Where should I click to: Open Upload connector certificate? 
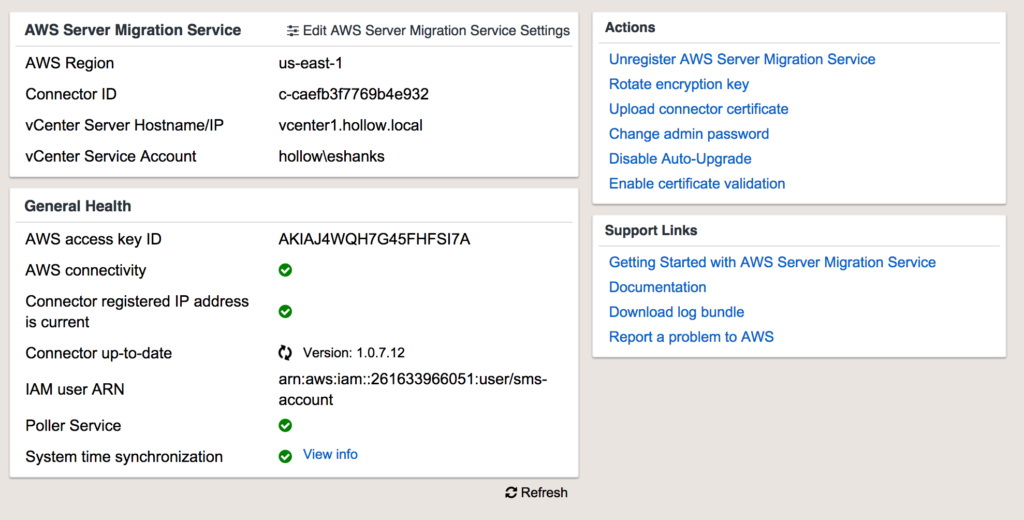pyautogui.click(x=698, y=109)
